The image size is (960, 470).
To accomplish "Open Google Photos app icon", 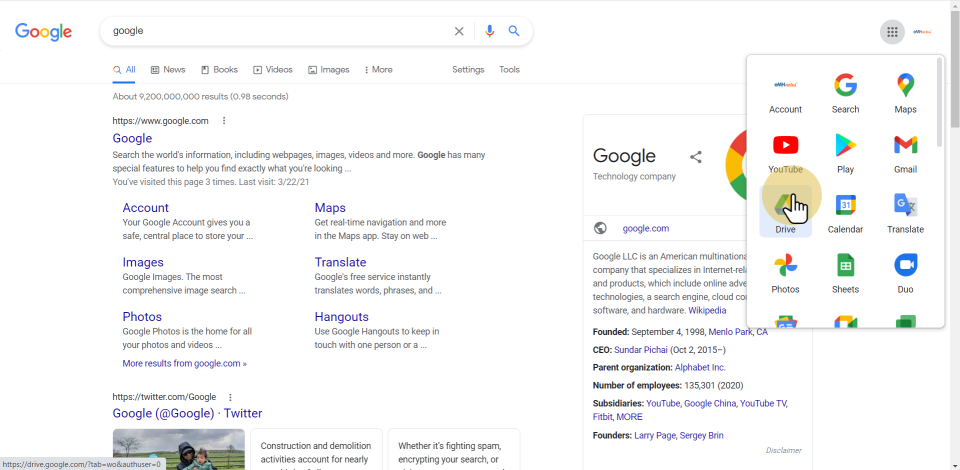I will coord(785,274).
